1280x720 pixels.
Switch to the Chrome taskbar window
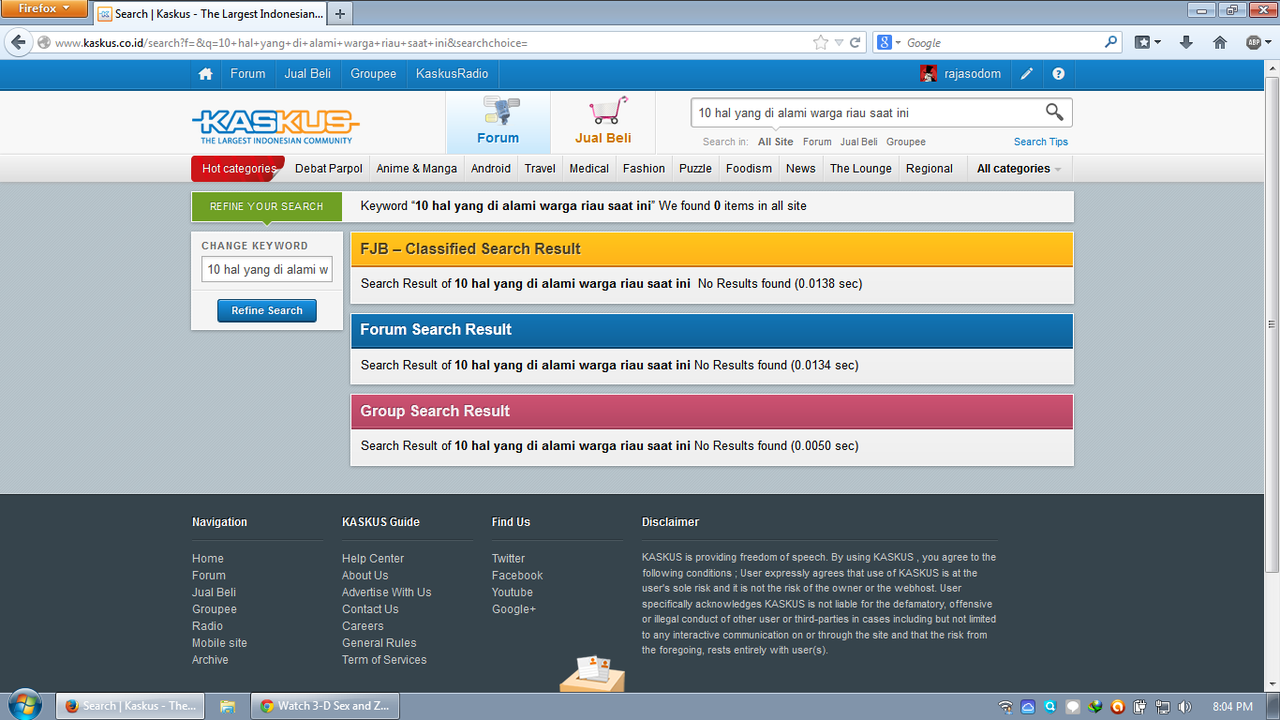tap(325, 706)
